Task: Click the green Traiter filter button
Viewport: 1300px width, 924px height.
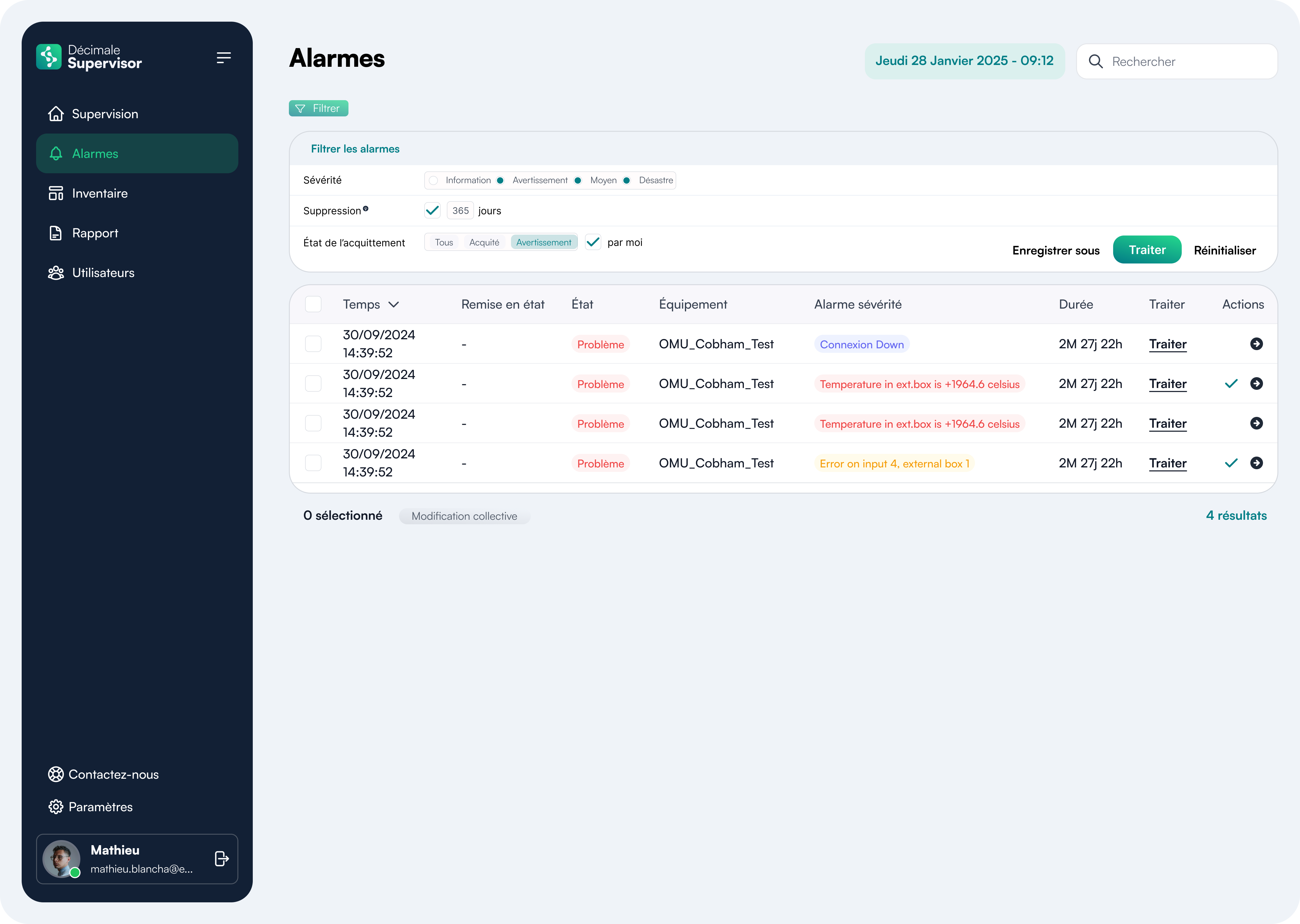Action: click(x=1147, y=250)
